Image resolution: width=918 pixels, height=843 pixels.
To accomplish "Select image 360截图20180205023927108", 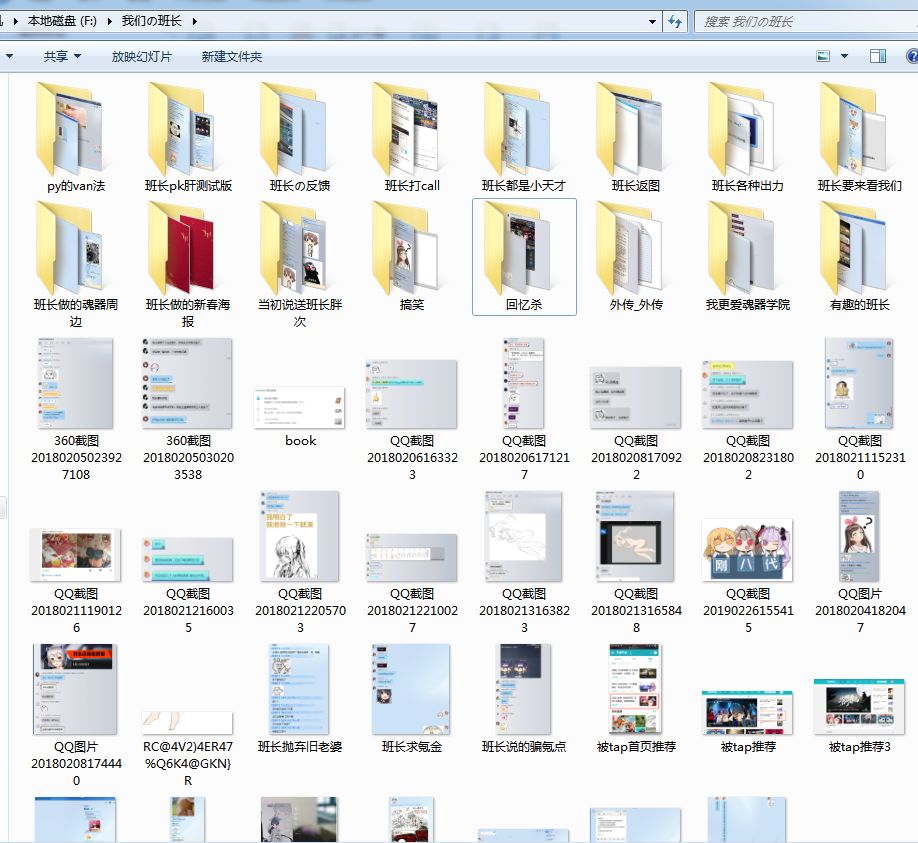I will pos(76,409).
